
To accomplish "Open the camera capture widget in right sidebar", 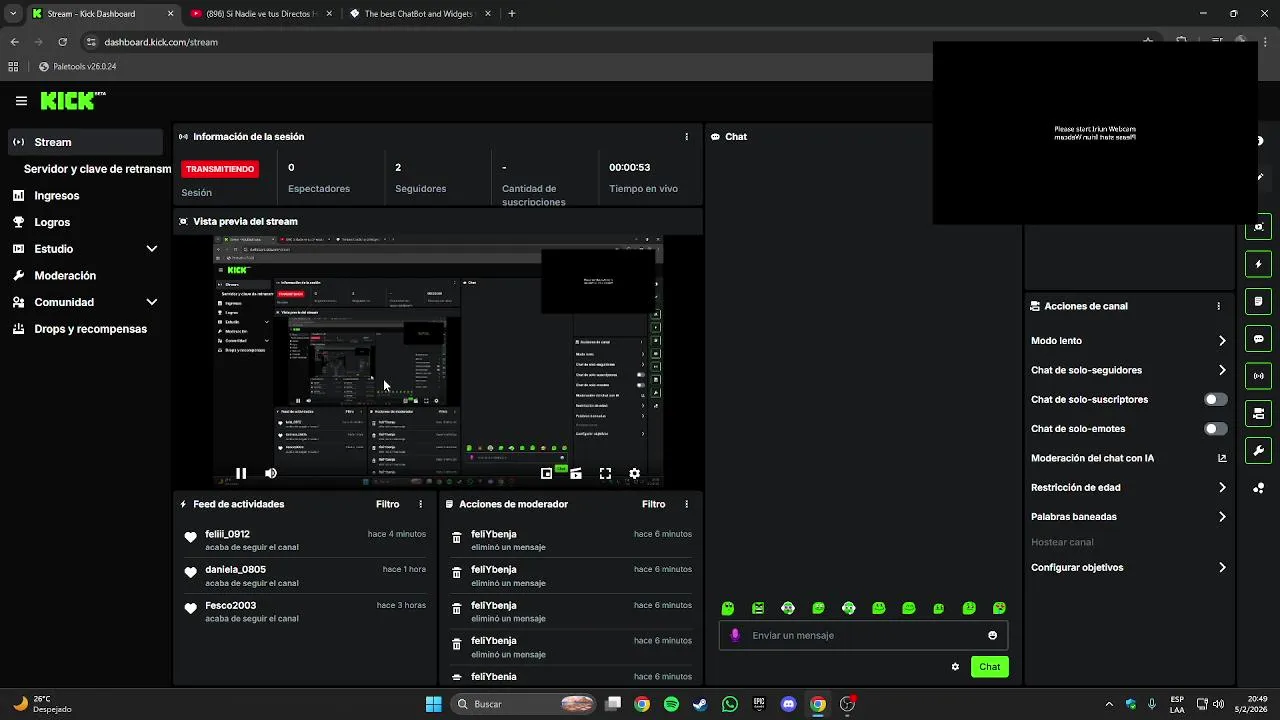I will point(1258,227).
